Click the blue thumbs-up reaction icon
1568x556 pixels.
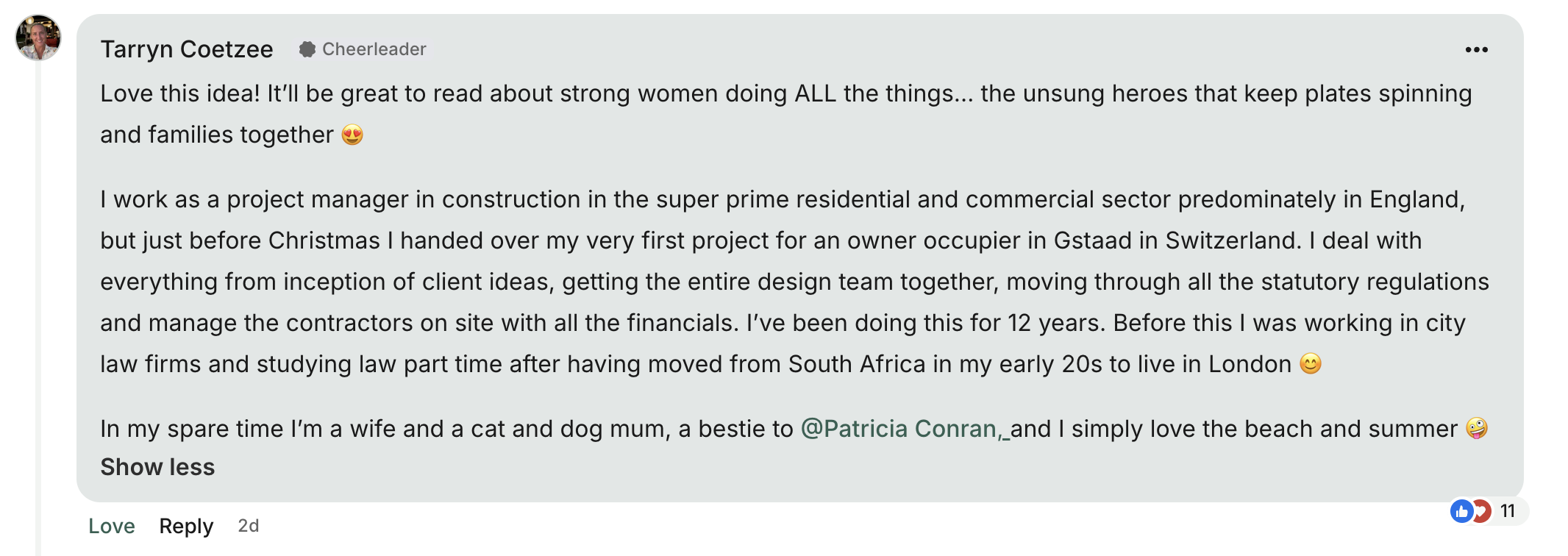coord(1461,511)
